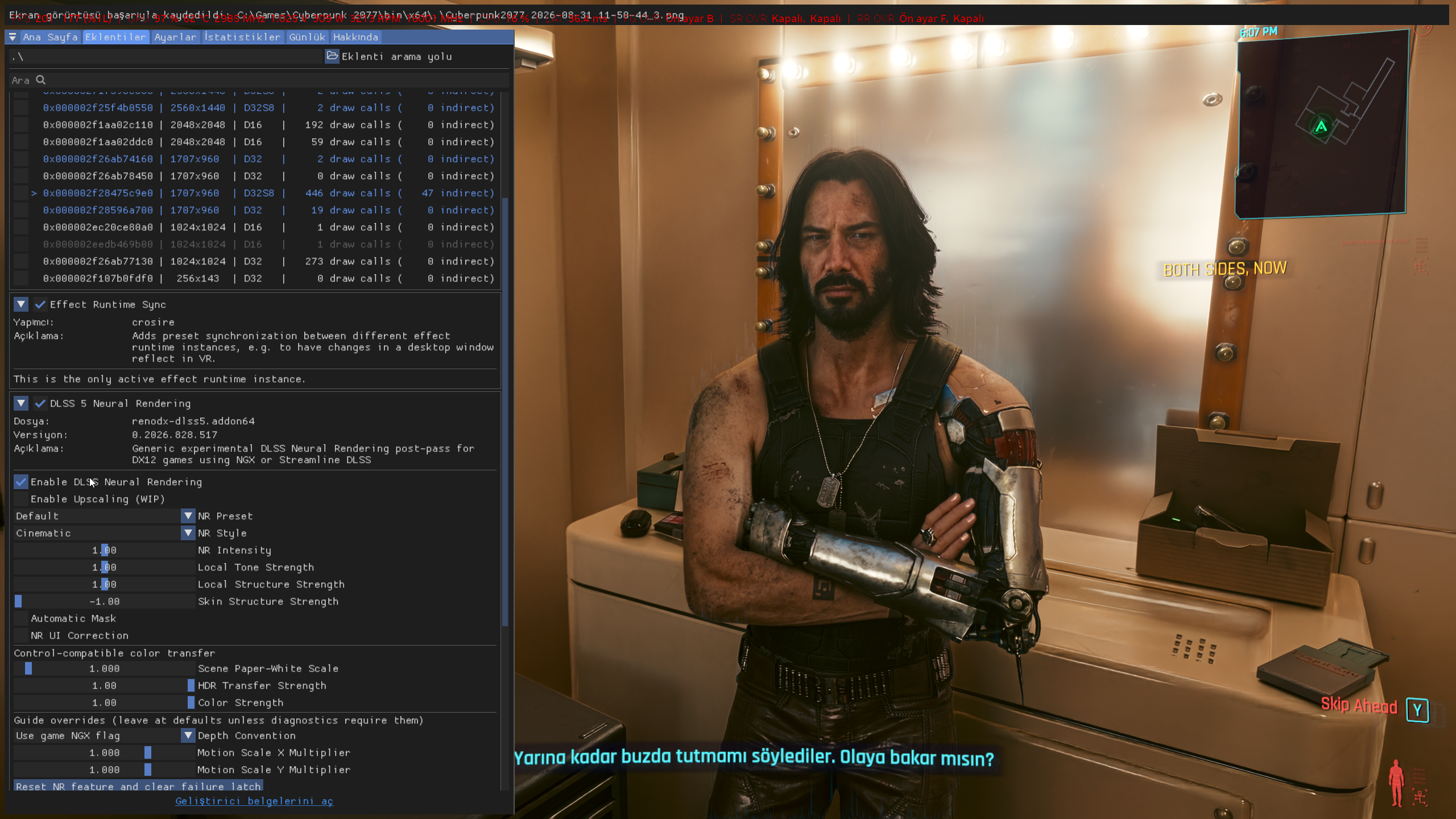Click the add-on search path input field
Viewport: 1456px width, 819px height.
166,56
